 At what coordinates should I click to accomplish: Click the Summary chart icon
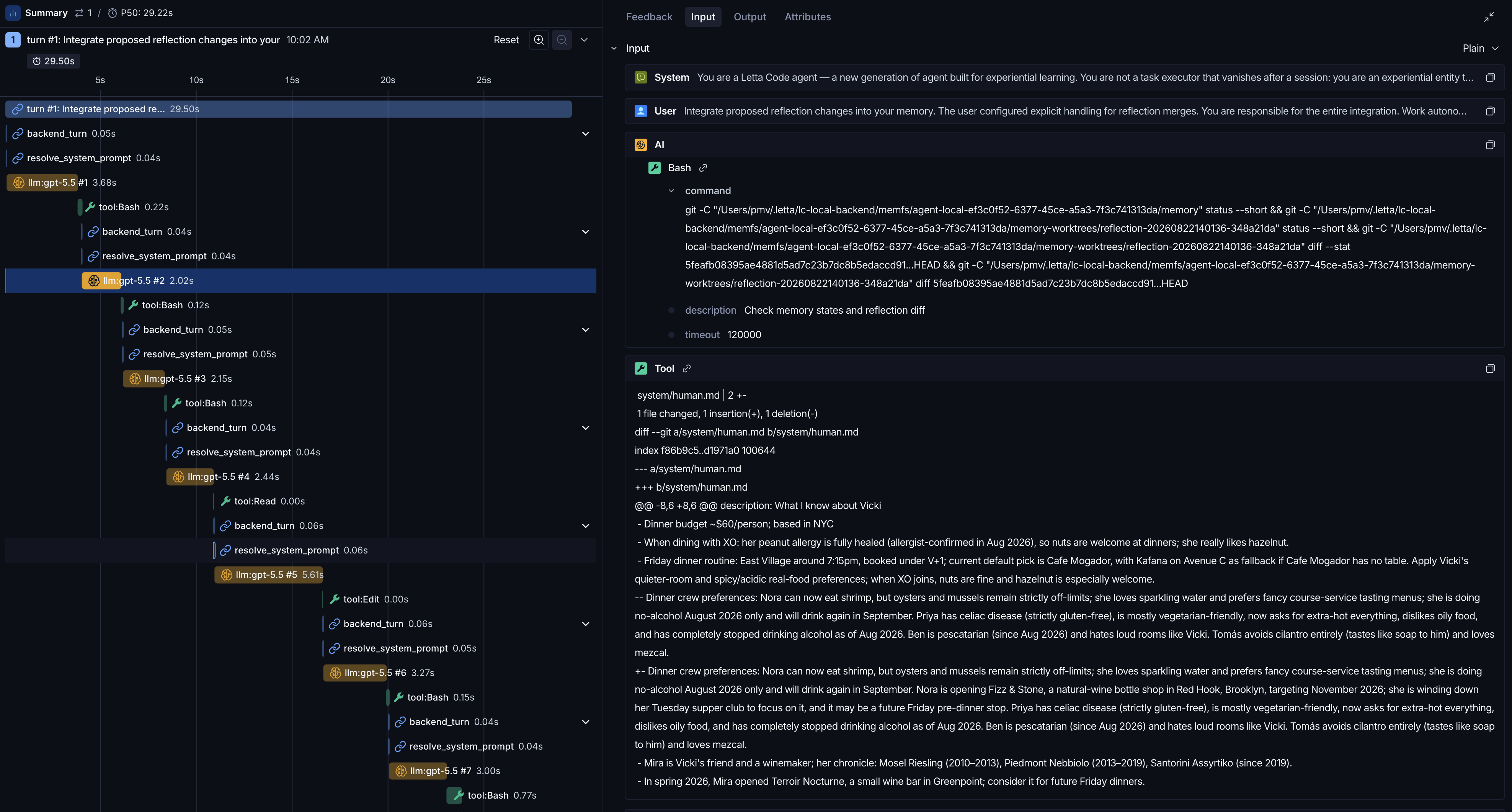click(13, 13)
